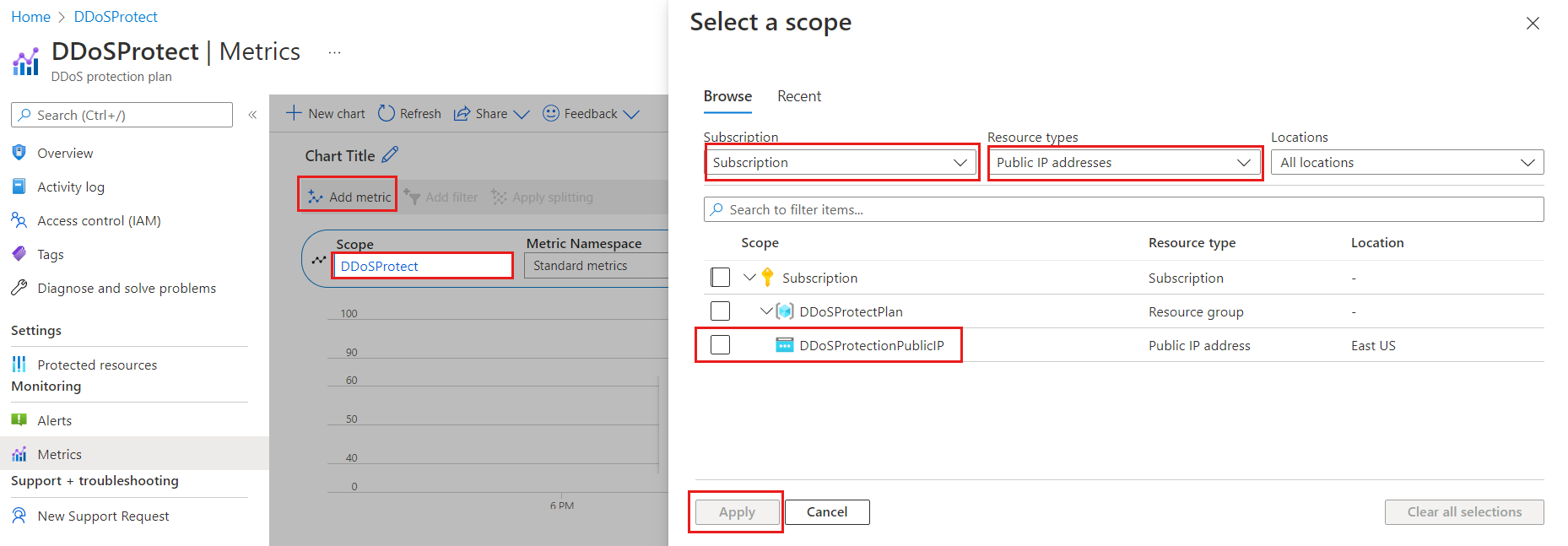The height and width of the screenshot is (546, 1568).
Task: Click the Home breadcrumb link
Action: click(x=30, y=17)
